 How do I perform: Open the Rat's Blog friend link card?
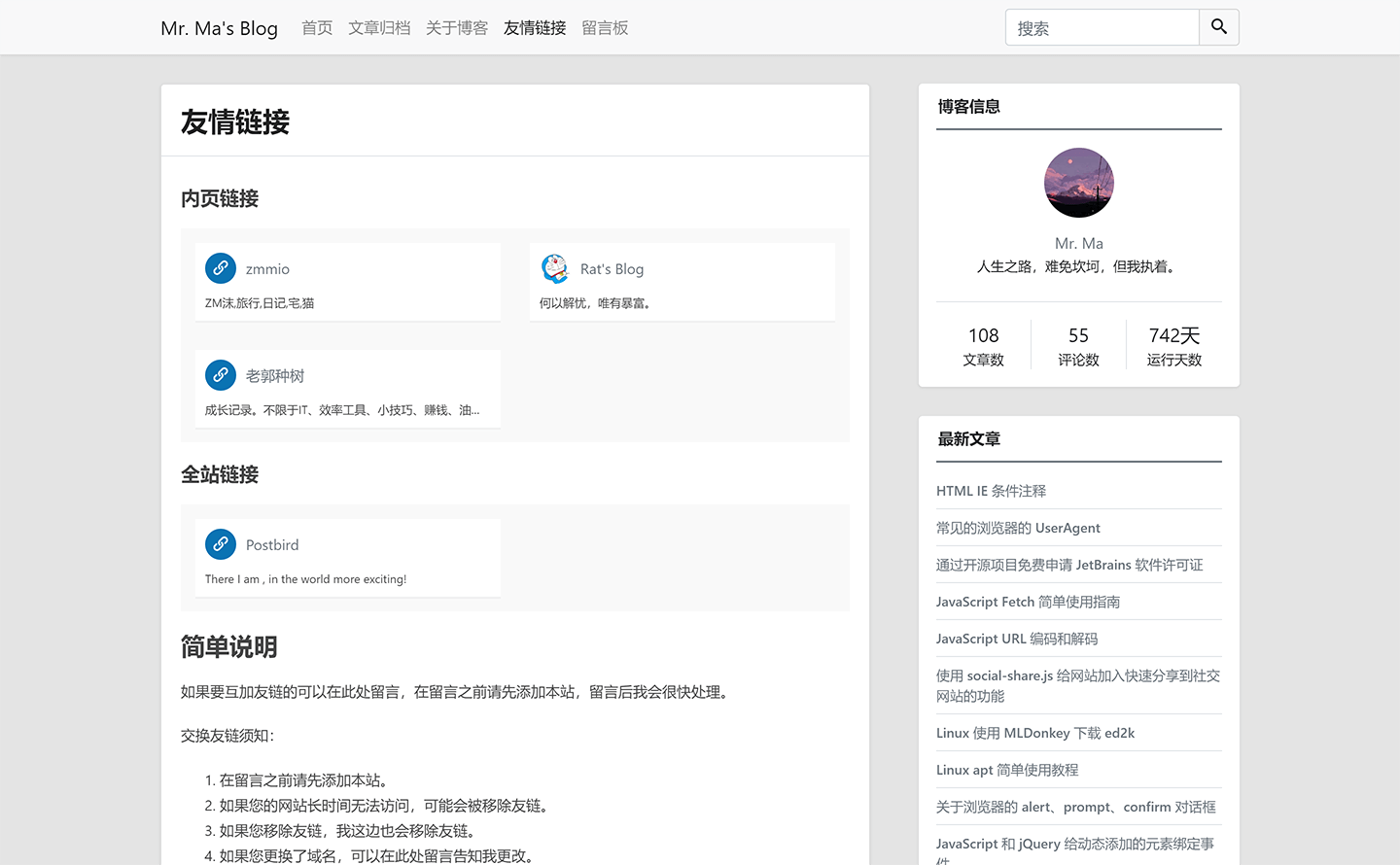(682, 282)
